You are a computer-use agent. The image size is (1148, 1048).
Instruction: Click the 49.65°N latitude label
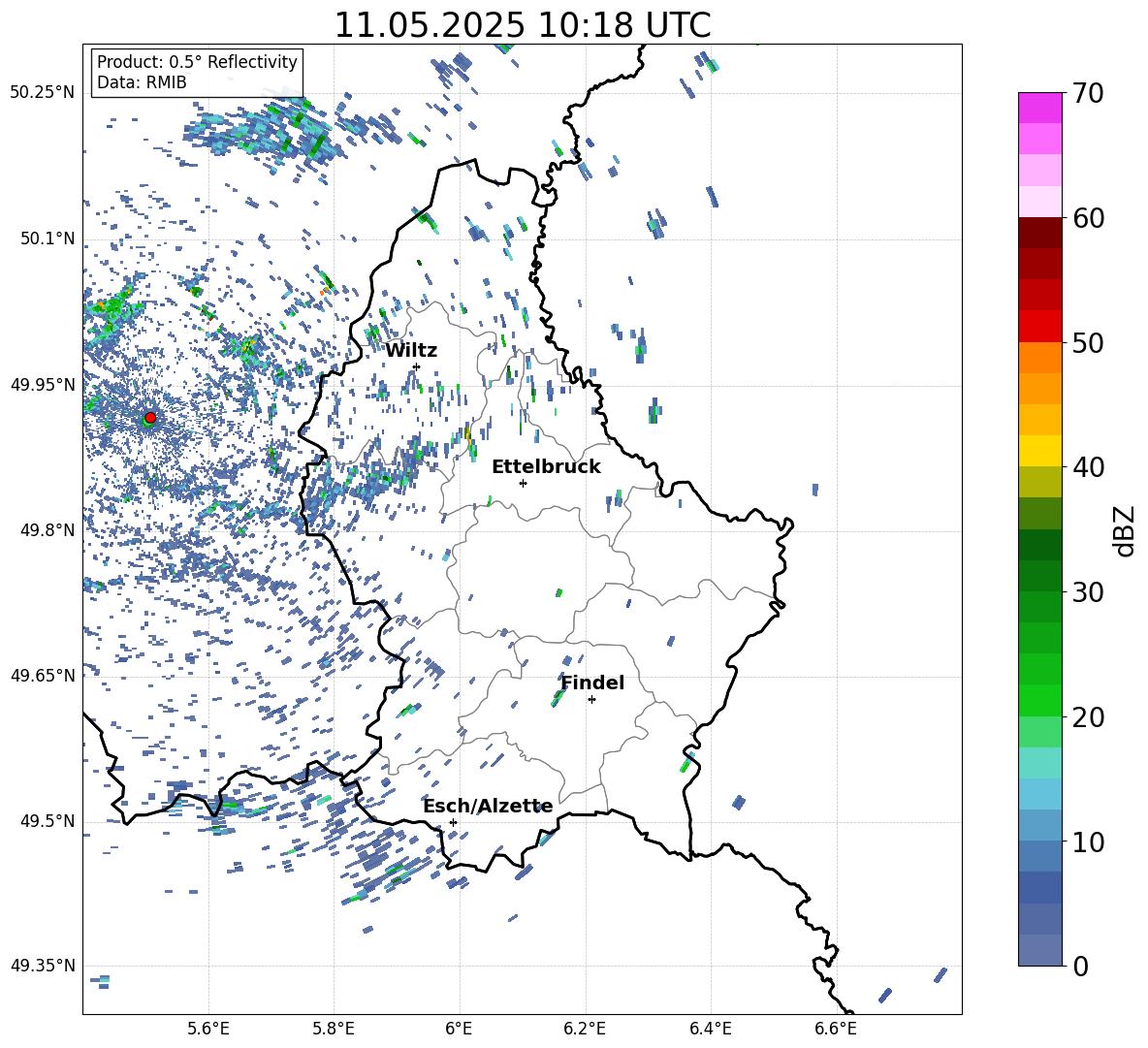point(43,675)
